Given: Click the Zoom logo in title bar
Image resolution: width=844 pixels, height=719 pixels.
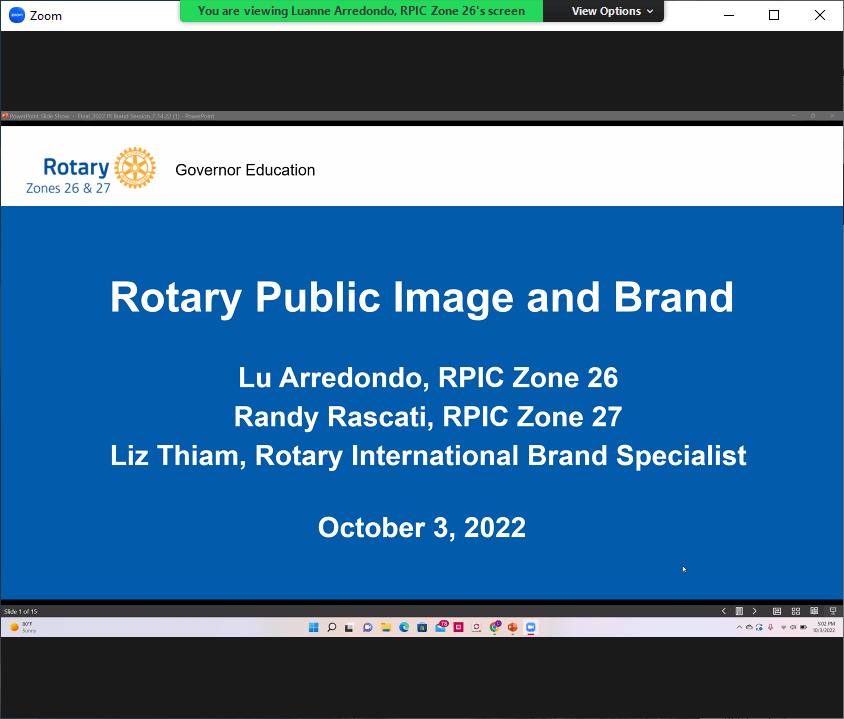Looking at the screenshot, I should coord(14,15).
